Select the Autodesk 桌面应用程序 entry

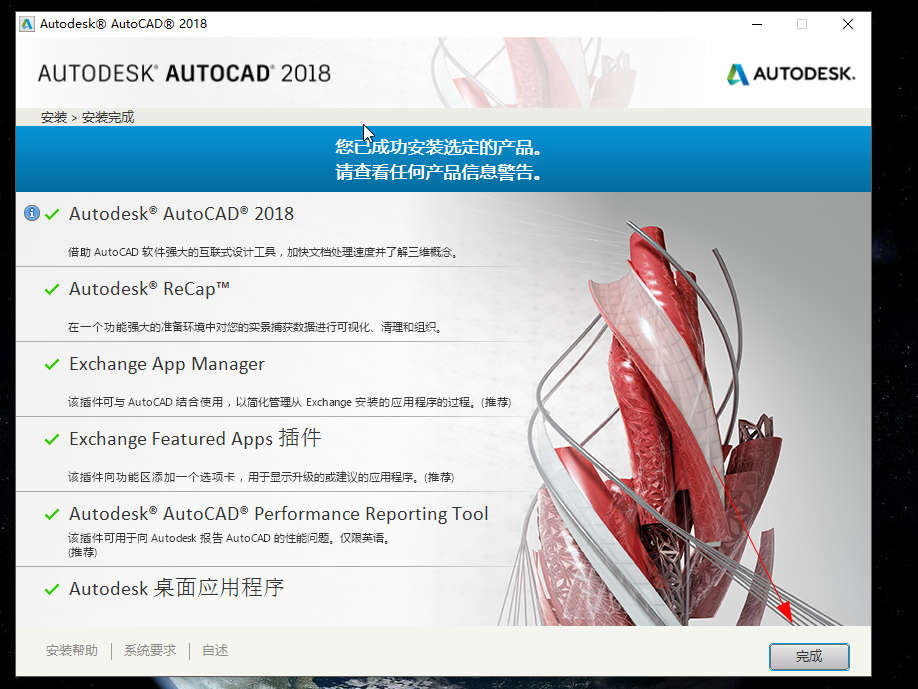pos(177,589)
